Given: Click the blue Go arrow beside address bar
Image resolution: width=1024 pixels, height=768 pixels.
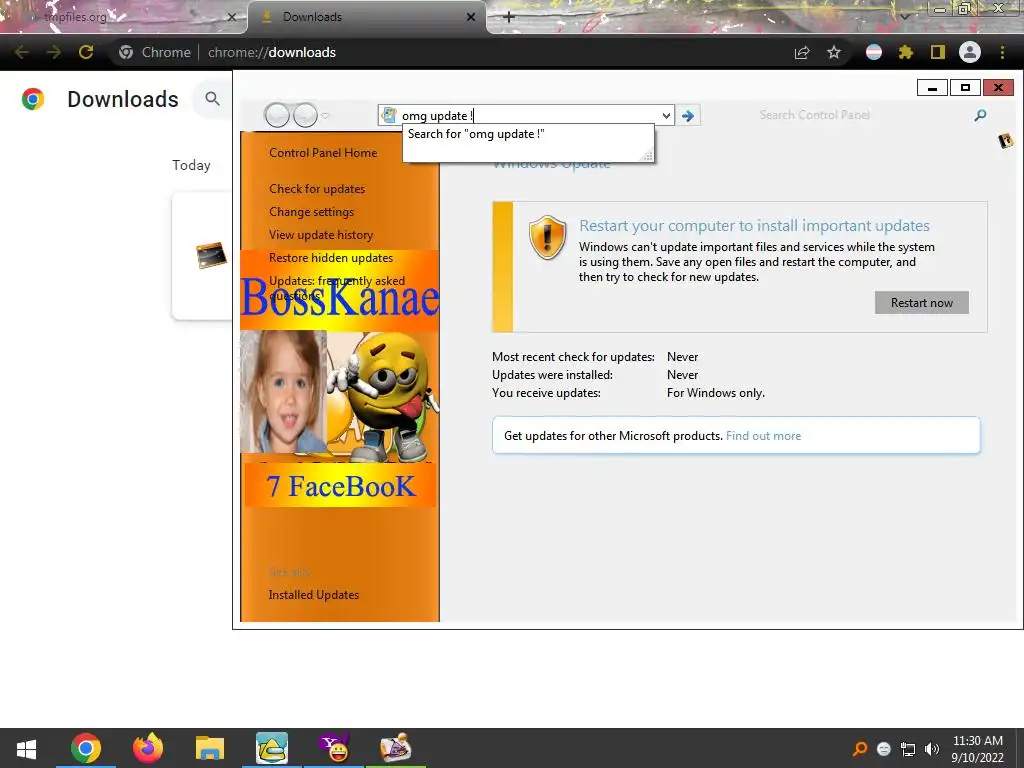Looking at the screenshot, I should [688, 116].
